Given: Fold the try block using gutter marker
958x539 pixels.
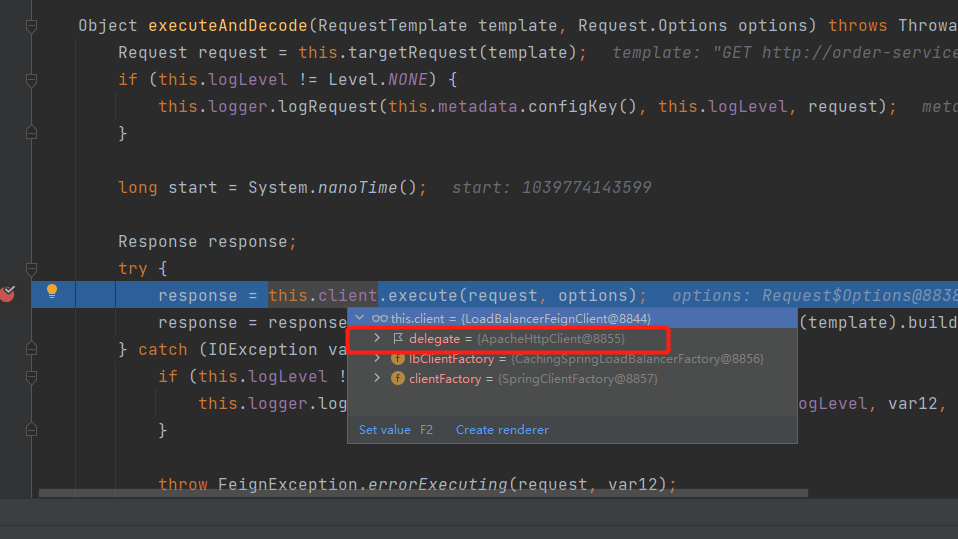Looking at the screenshot, I should [x=31, y=269].
